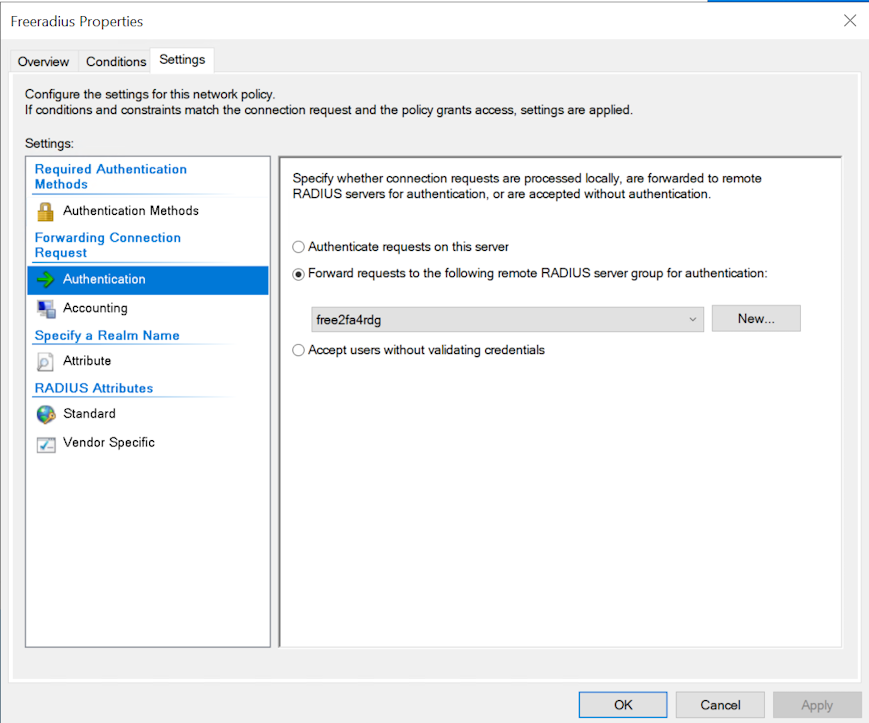Click the Accounting computers icon
The width and height of the screenshot is (869, 723).
pyautogui.click(x=46, y=309)
